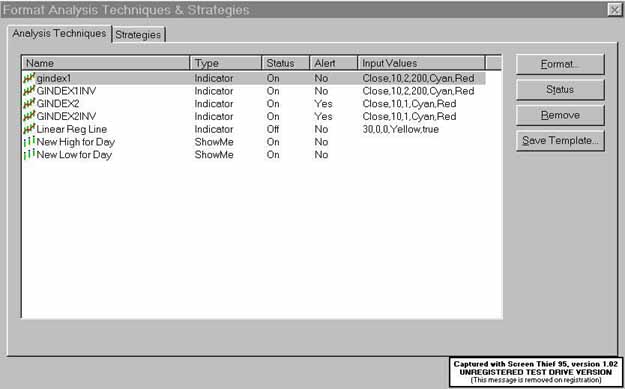Select the New High for Day row name
Image resolution: width=625 pixels, height=389 pixels.
(x=76, y=142)
